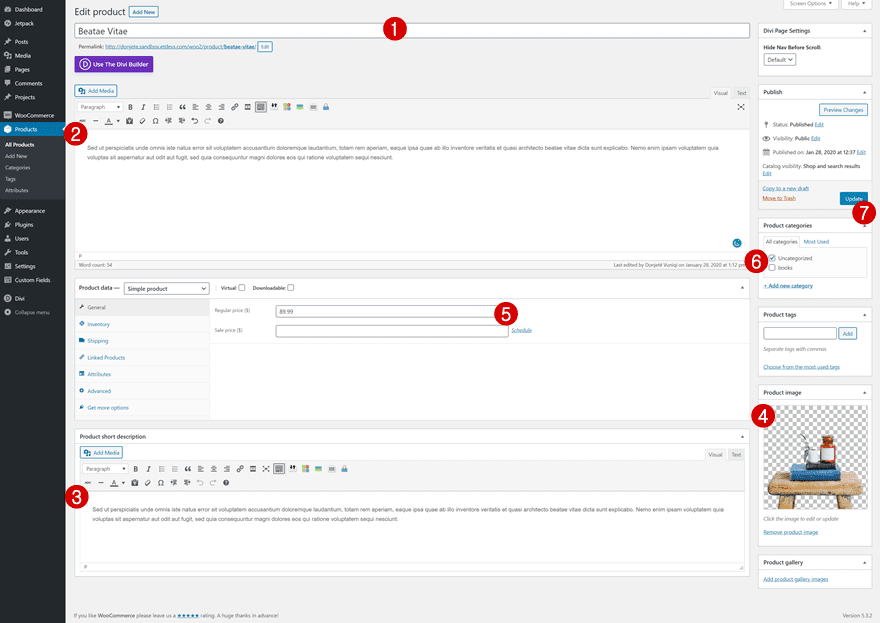The width and height of the screenshot is (880, 623).
Task: Align right in short description editor
Action: (x=227, y=469)
